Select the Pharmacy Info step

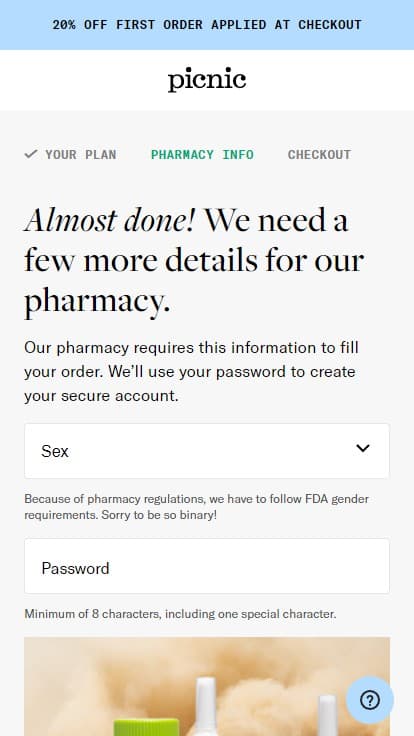(202, 154)
